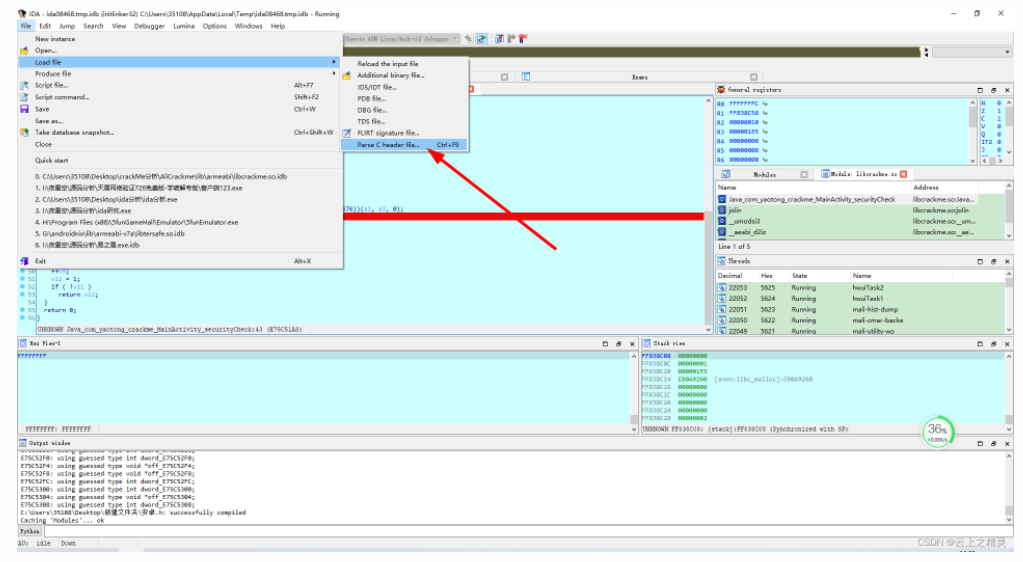Open the File menu
Screen dimensions: 1023x562
coord(25,26)
